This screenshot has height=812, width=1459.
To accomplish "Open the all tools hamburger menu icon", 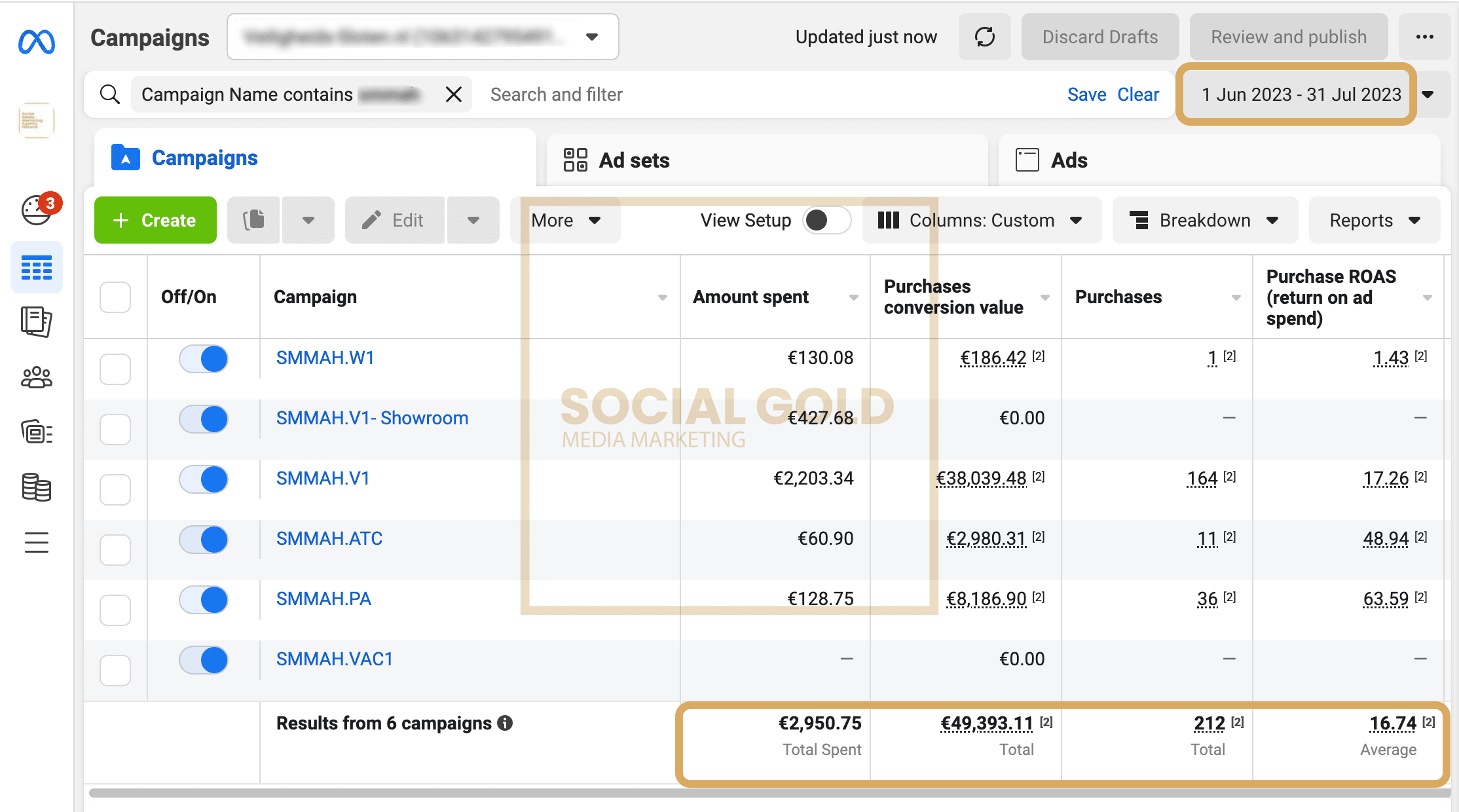I will (37, 542).
